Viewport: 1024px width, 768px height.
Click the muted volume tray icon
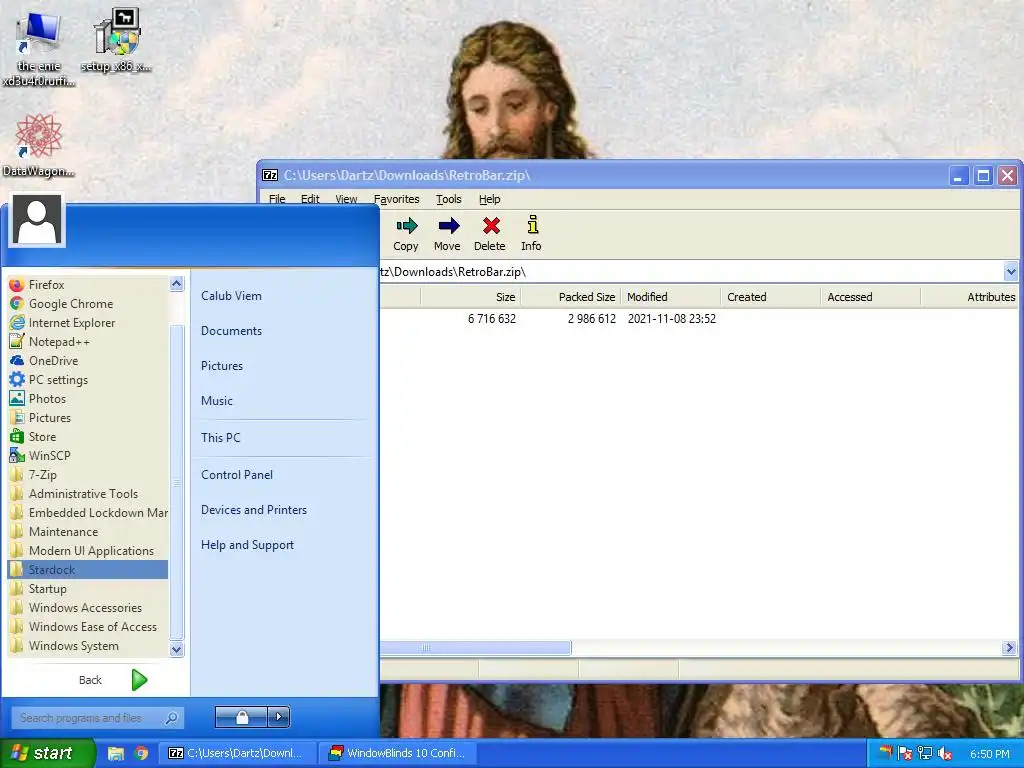[x=944, y=754]
